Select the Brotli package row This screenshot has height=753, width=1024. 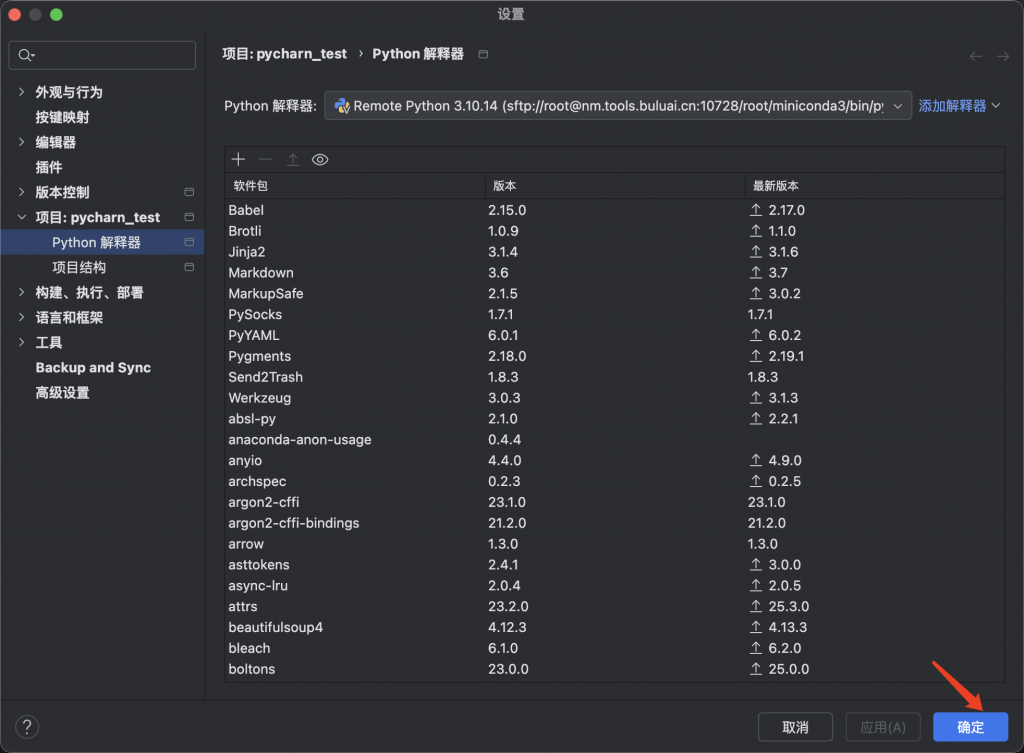[x=614, y=231]
